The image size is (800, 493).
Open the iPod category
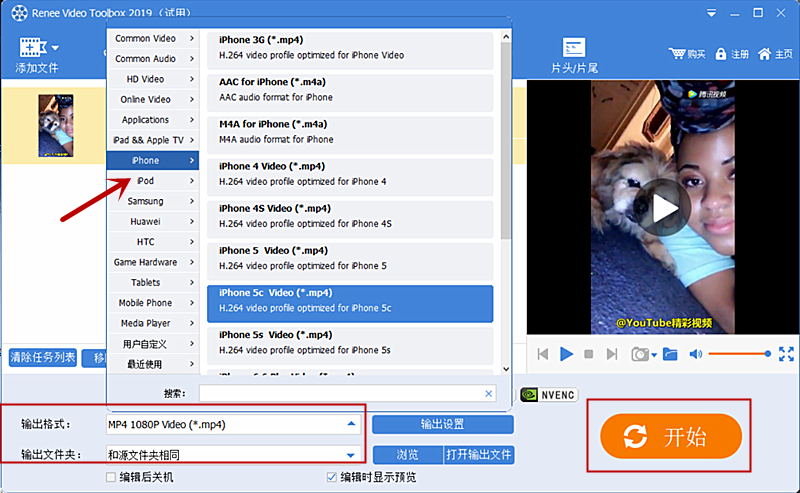[153, 181]
